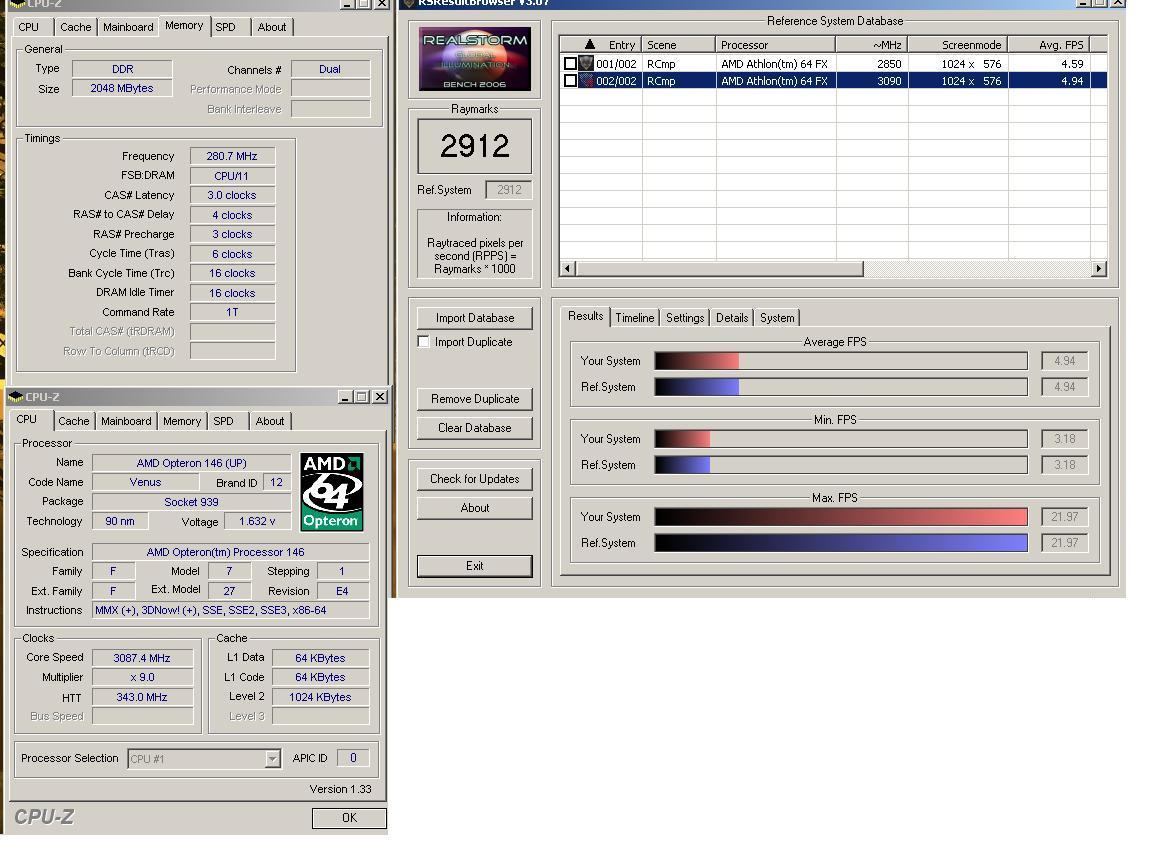
Task: Switch to Mainboard tab in upper CPU-Z window
Action: [128, 27]
